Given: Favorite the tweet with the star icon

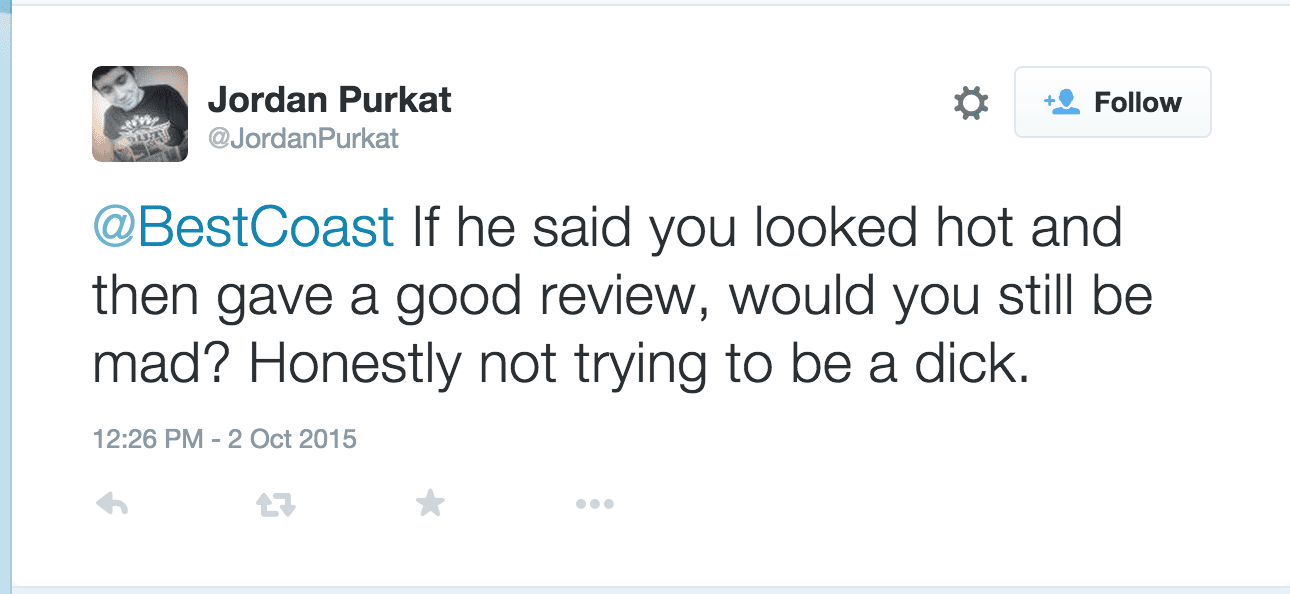Looking at the screenshot, I should [429, 504].
